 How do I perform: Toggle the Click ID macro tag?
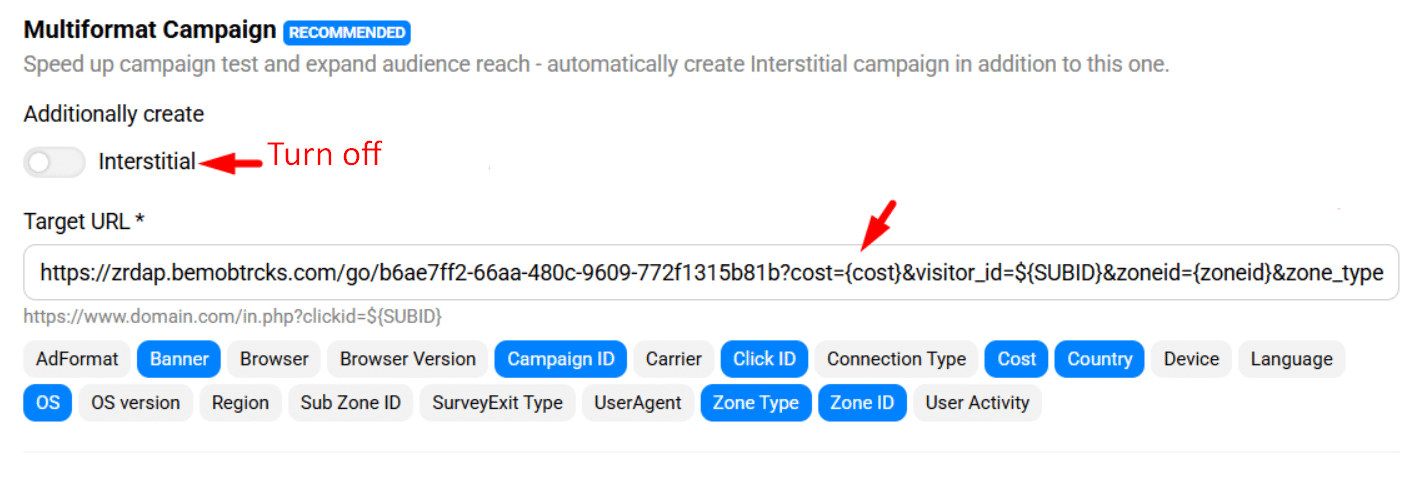(x=764, y=359)
